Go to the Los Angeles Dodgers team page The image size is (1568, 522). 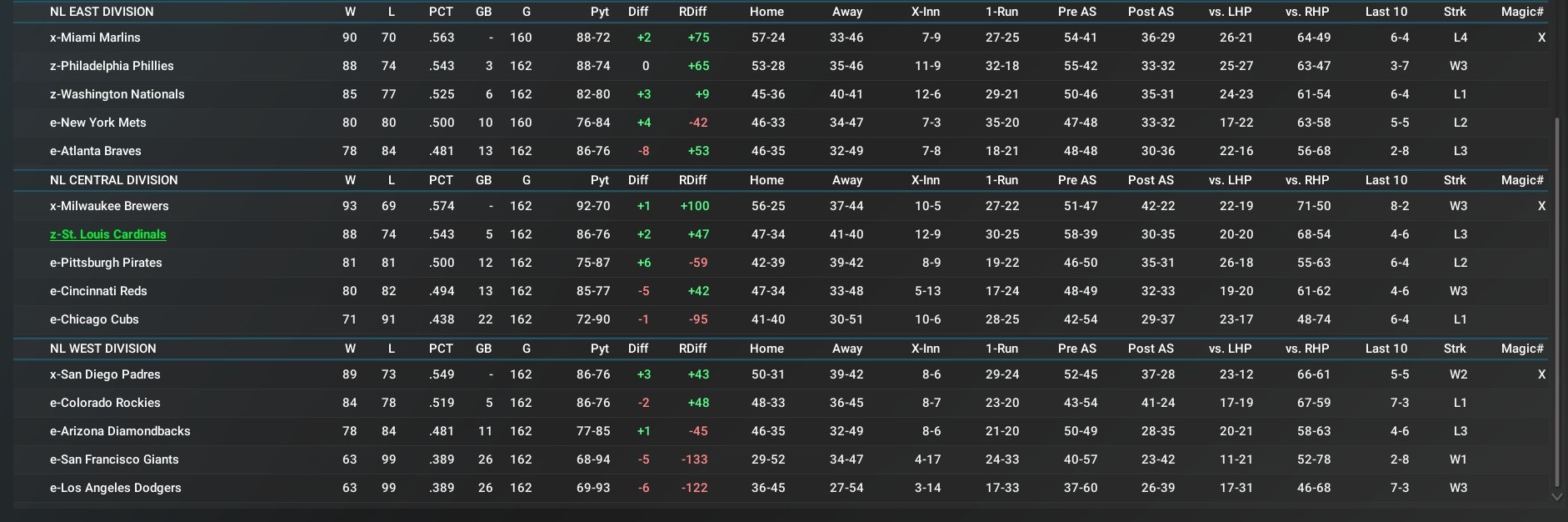pos(115,488)
